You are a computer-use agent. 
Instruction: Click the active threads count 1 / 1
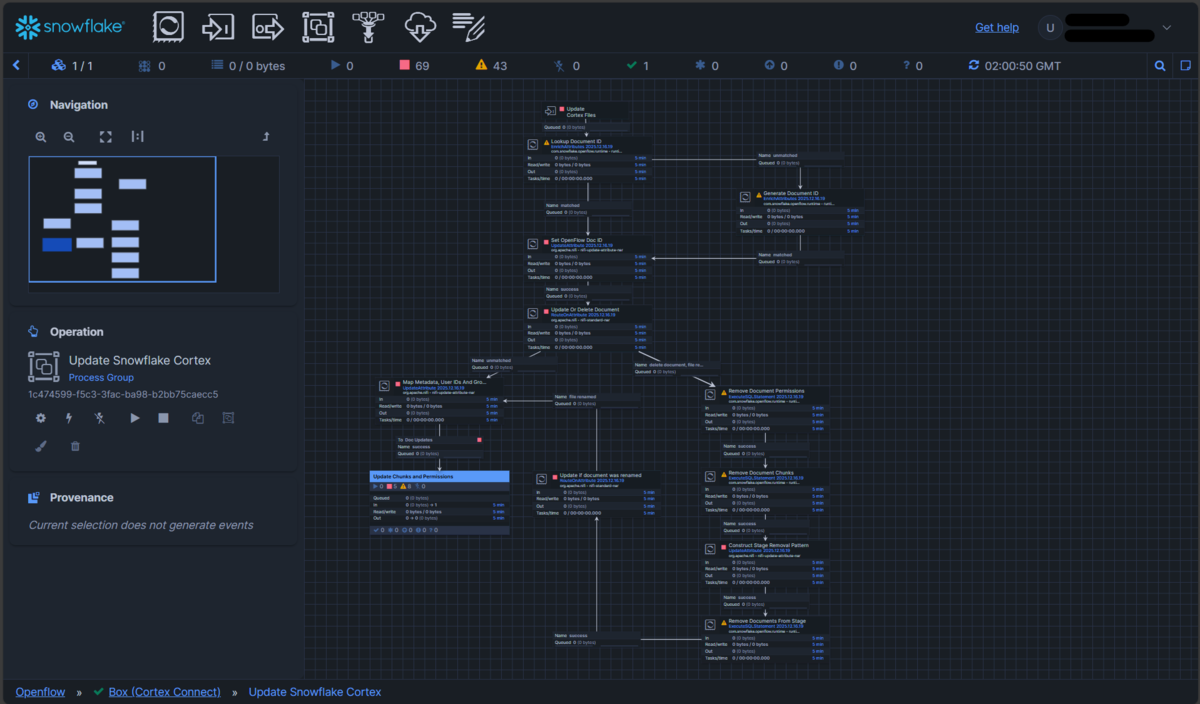[x=73, y=66]
